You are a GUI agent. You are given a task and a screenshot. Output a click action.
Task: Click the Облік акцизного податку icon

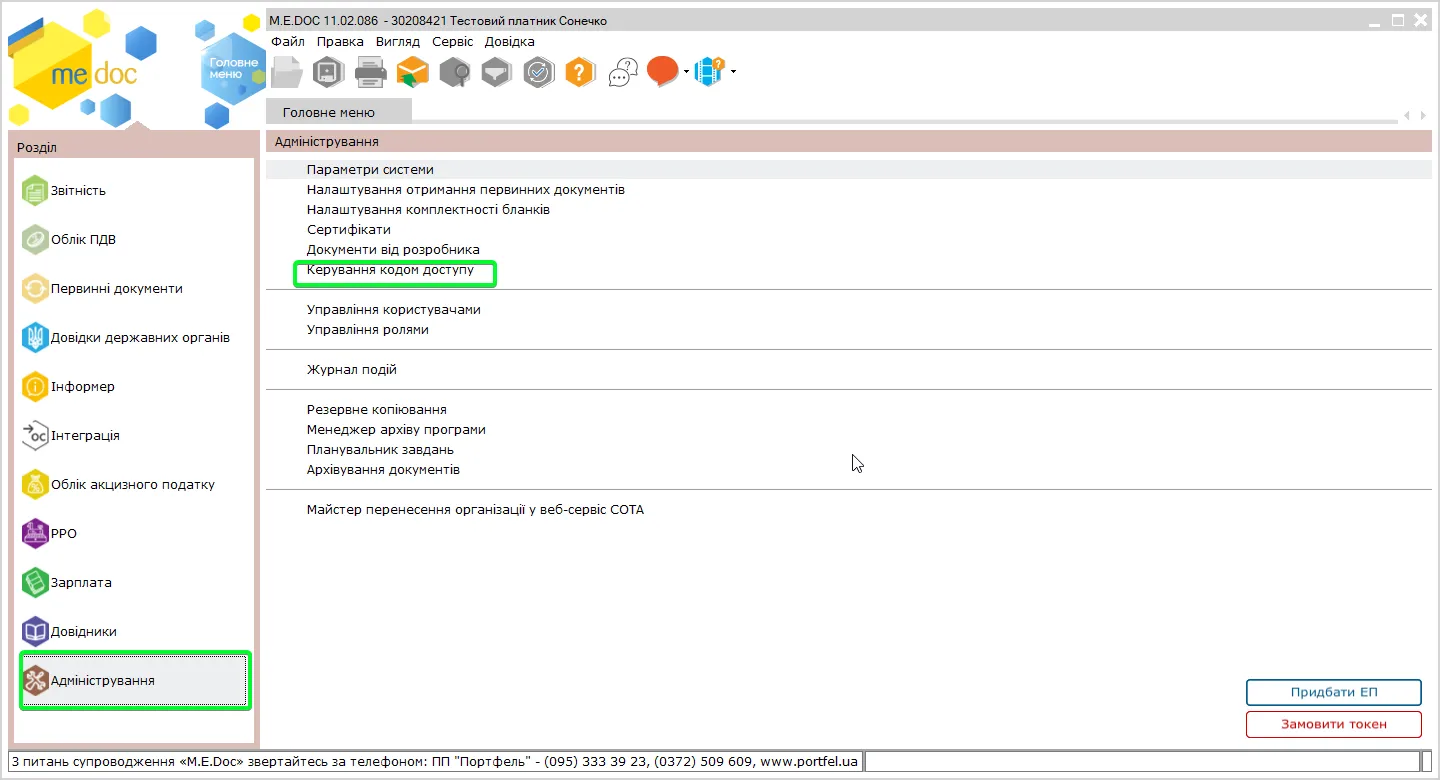tap(35, 484)
